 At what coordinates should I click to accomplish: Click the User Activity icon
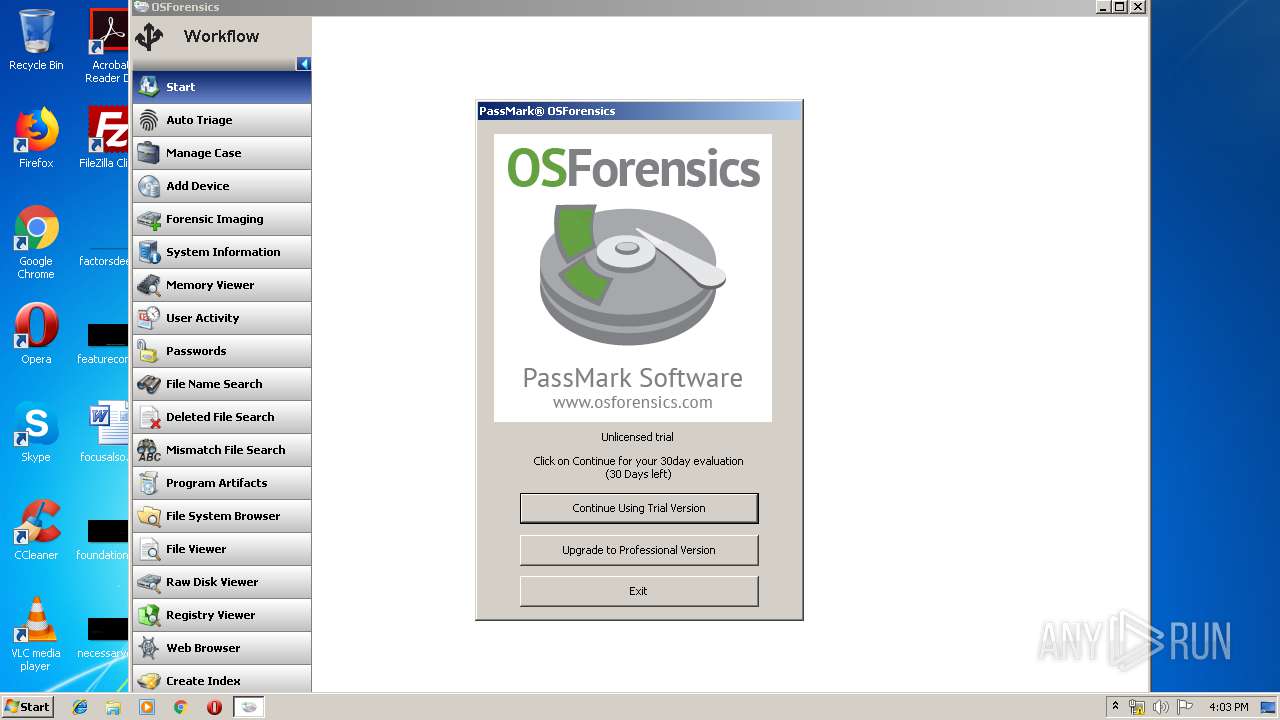tap(148, 318)
